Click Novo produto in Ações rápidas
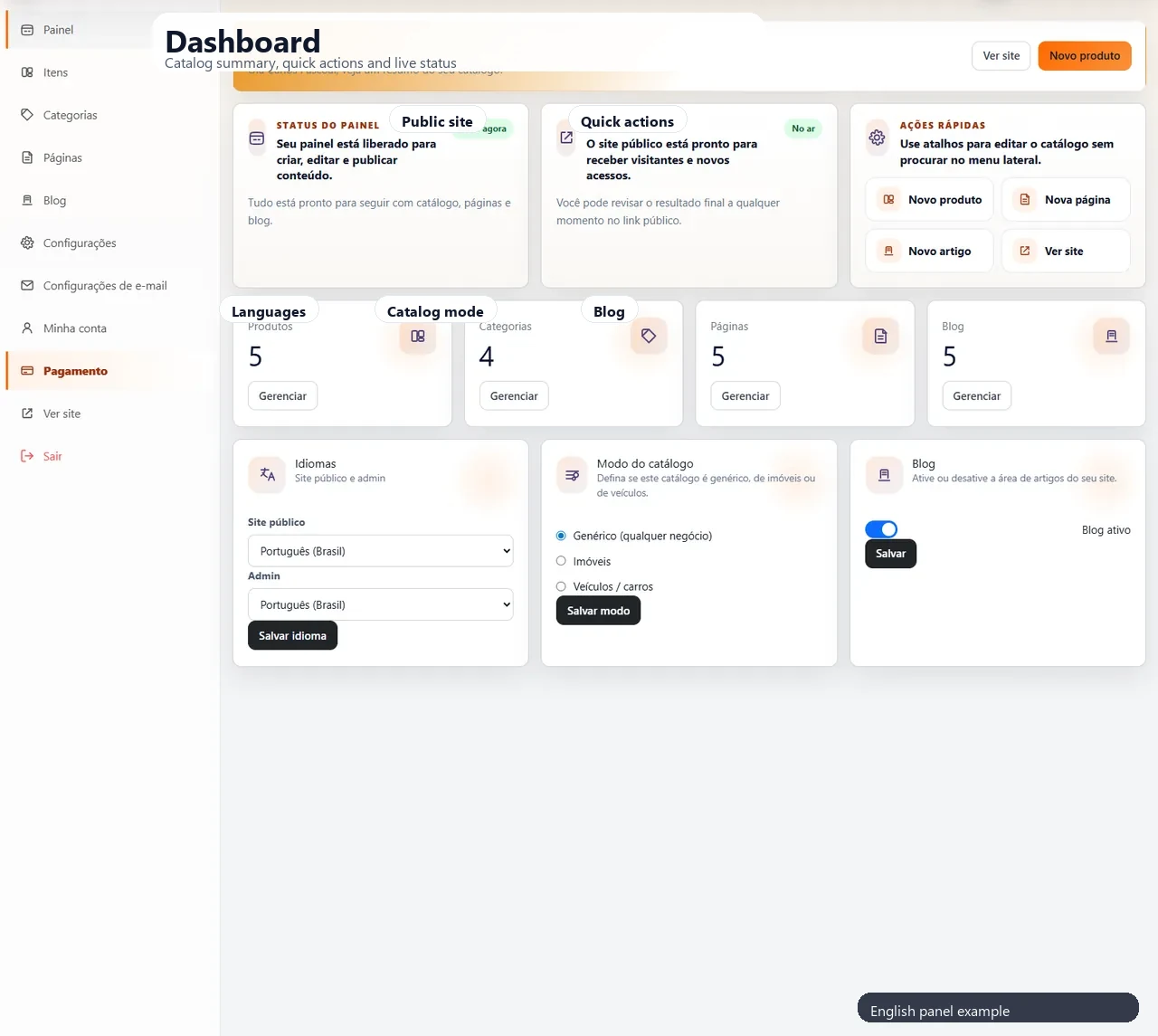1158x1036 pixels. tap(929, 199)
